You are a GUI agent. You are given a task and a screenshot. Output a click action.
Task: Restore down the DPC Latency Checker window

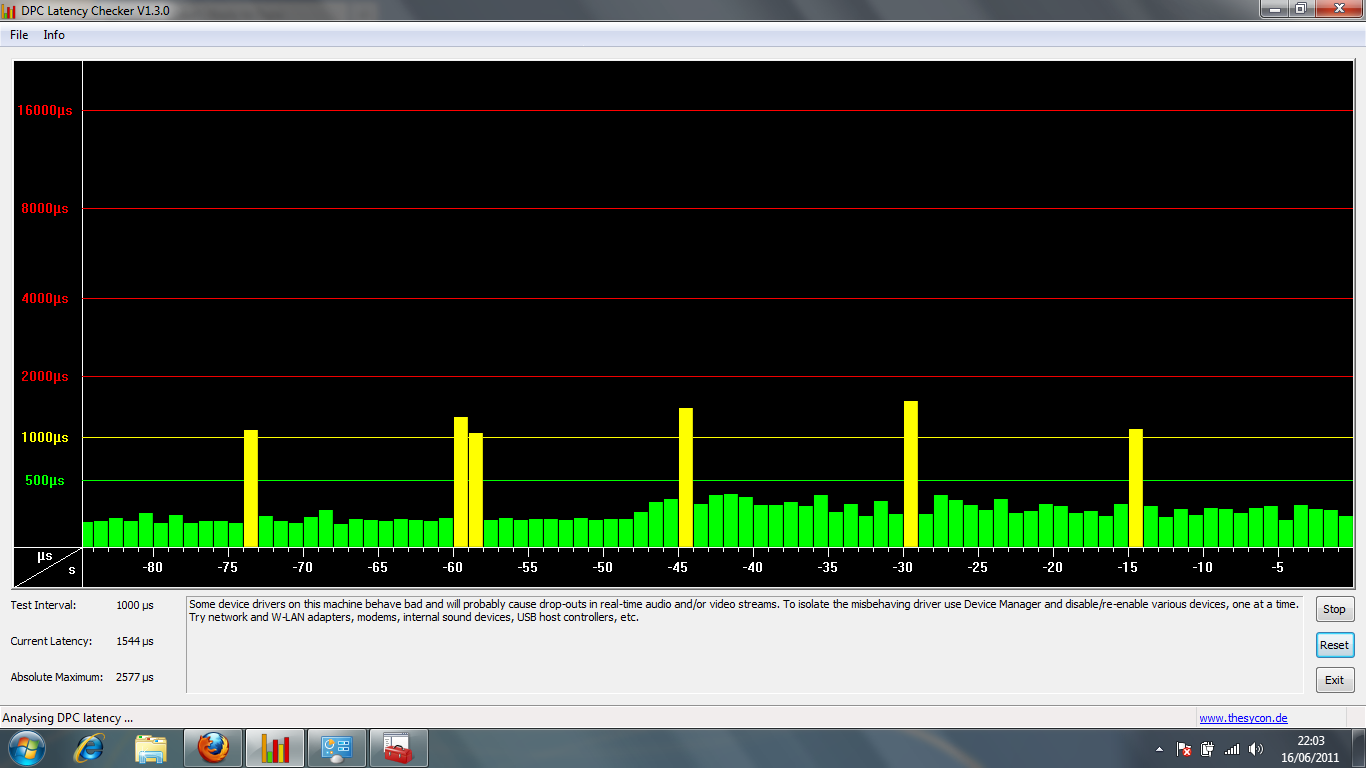coord(1300,8)
